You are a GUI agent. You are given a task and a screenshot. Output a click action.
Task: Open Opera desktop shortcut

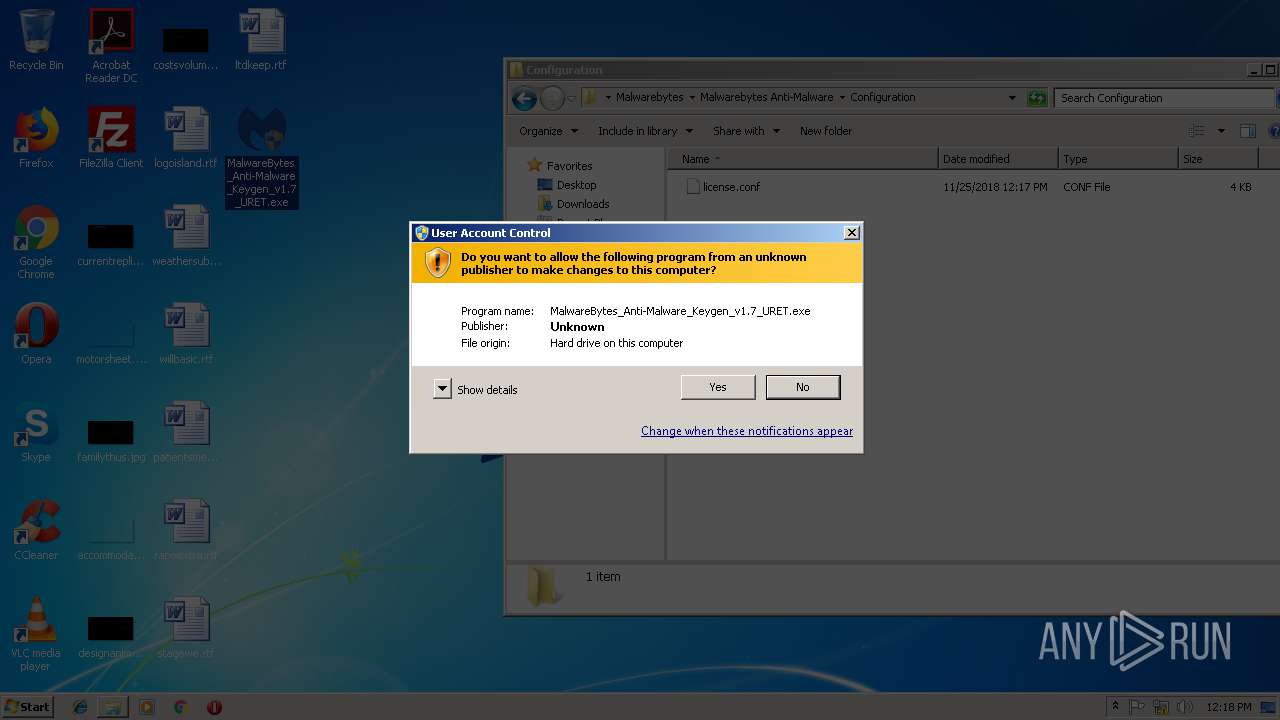[x=36, y=334]
